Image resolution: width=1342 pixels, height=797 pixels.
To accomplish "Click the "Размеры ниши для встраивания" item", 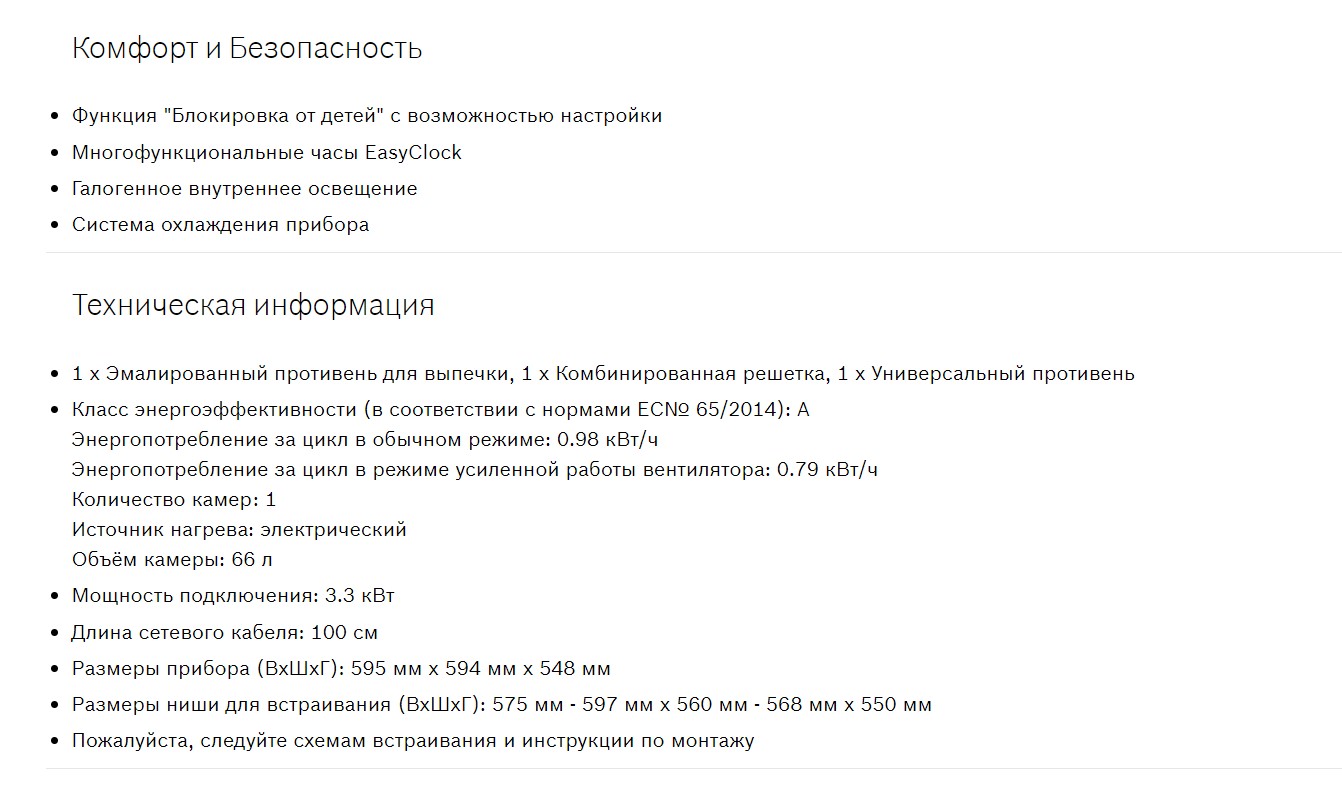I will [501, 705].
